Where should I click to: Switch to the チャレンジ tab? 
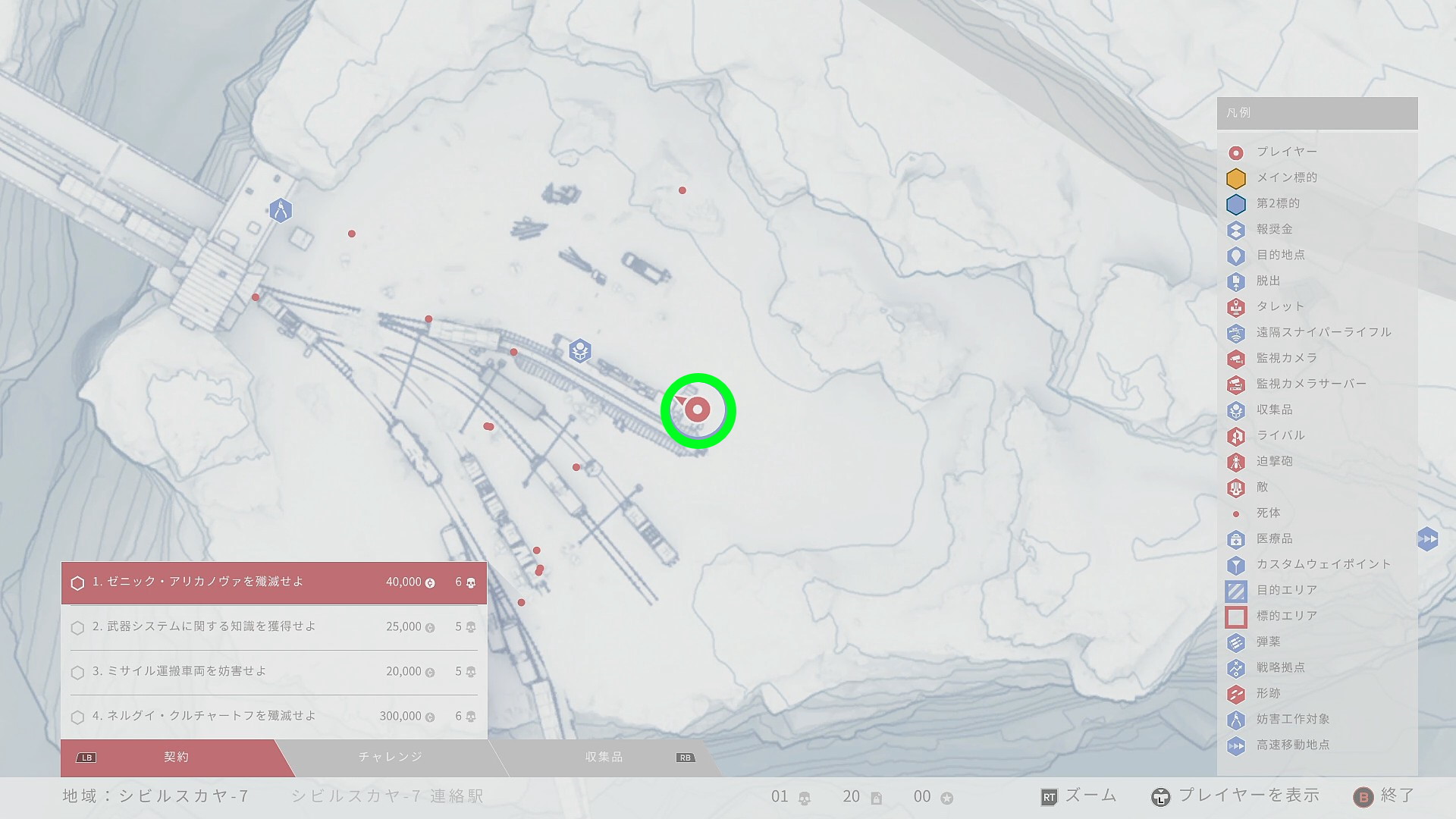point(390,757)
